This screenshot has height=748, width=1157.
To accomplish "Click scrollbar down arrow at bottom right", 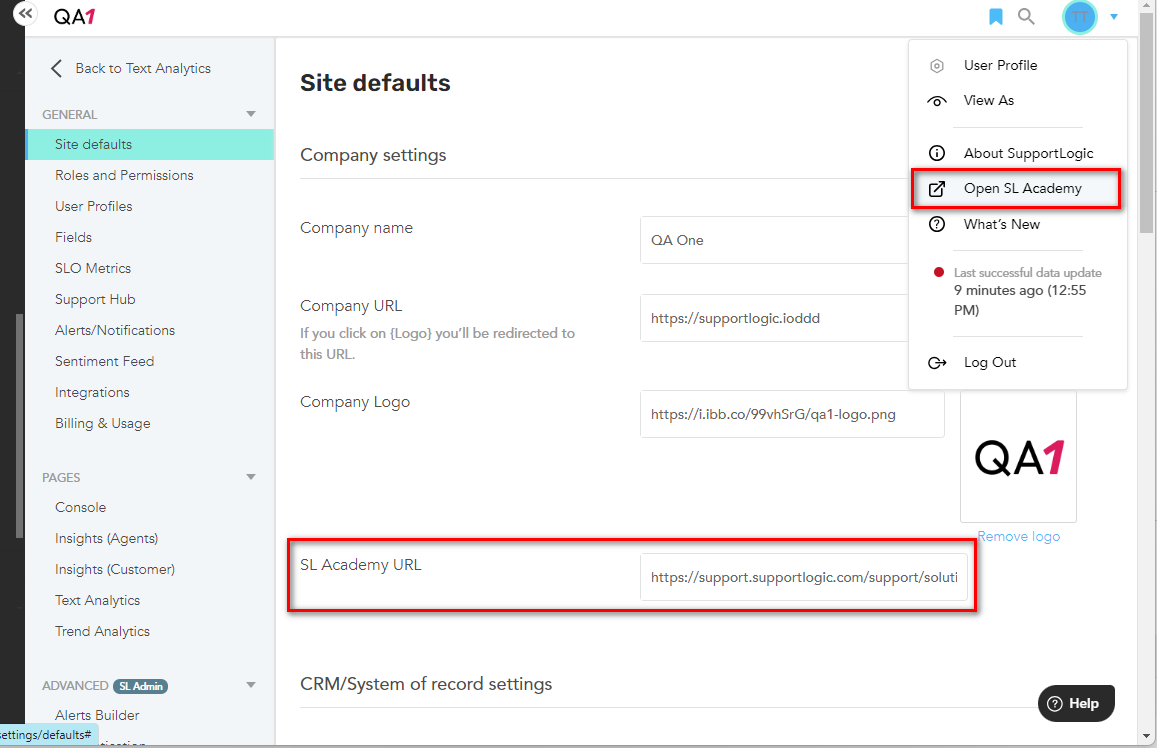I will [x=1146, y=735].
